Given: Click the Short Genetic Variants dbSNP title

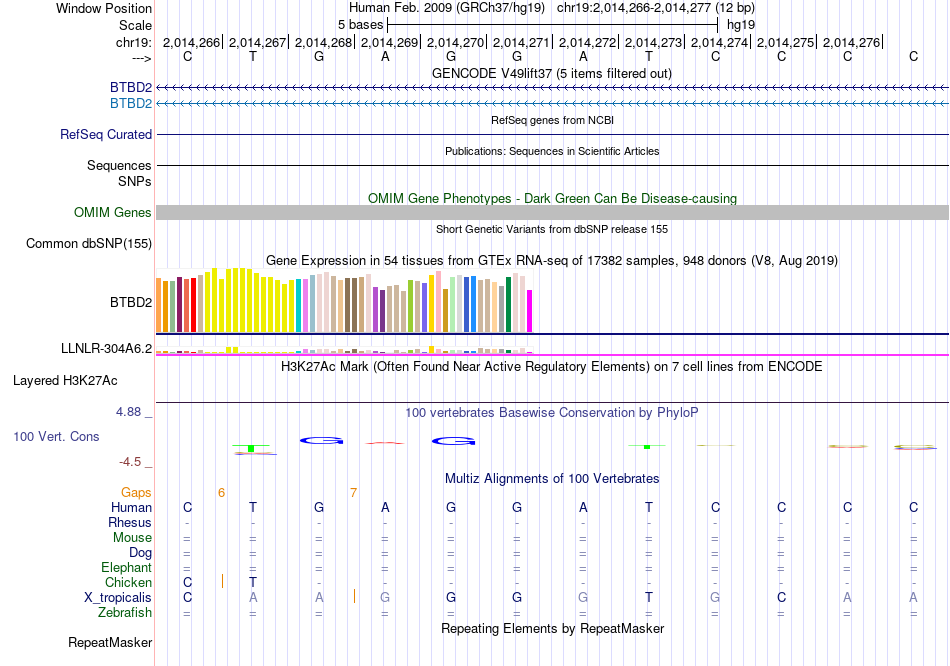Looking at the screenshot, I should (x=552, y=229).
